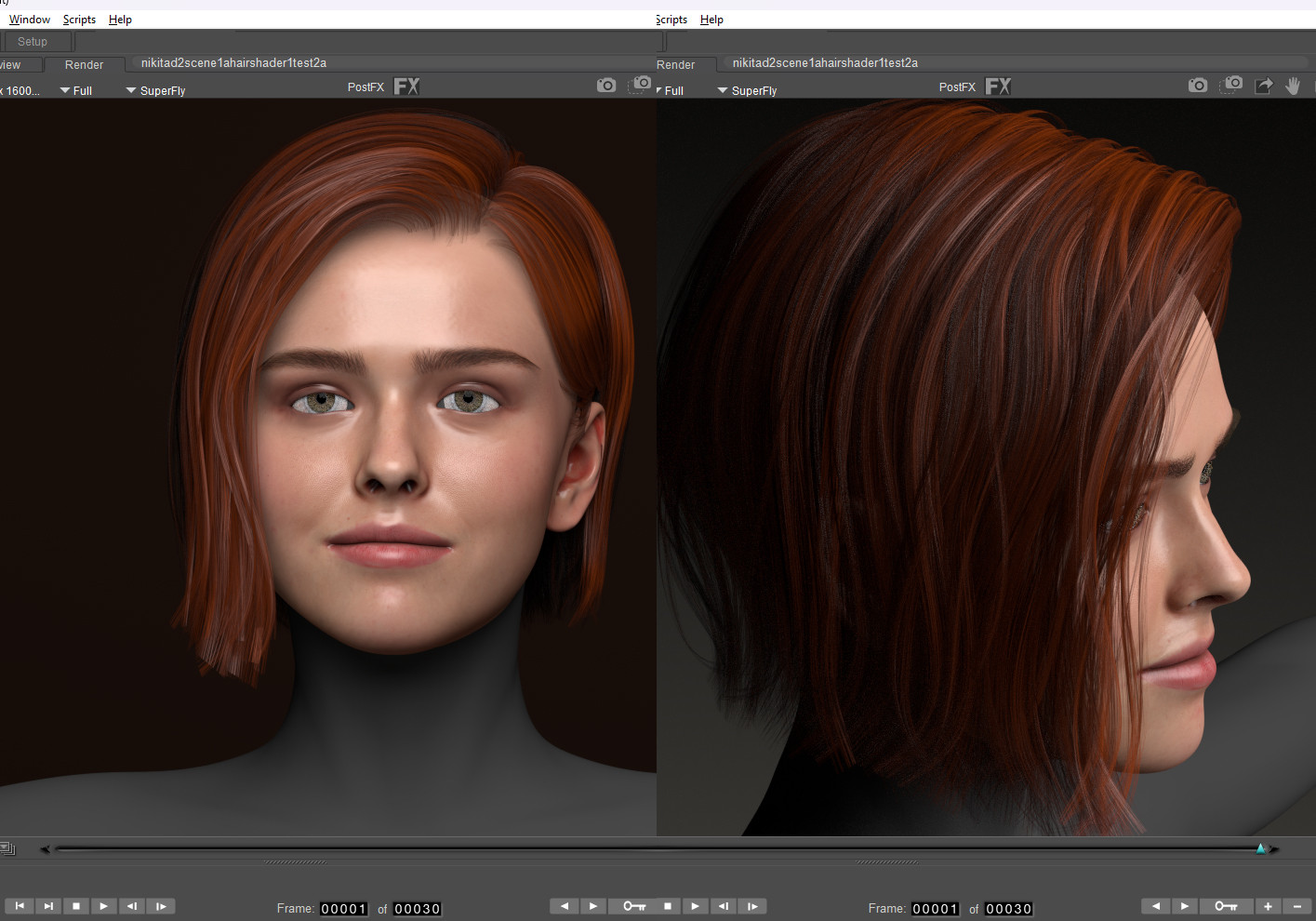Click the plus add-keyframe button
The height and width of the screenshot is (921, 1316).
point(1268,906)
